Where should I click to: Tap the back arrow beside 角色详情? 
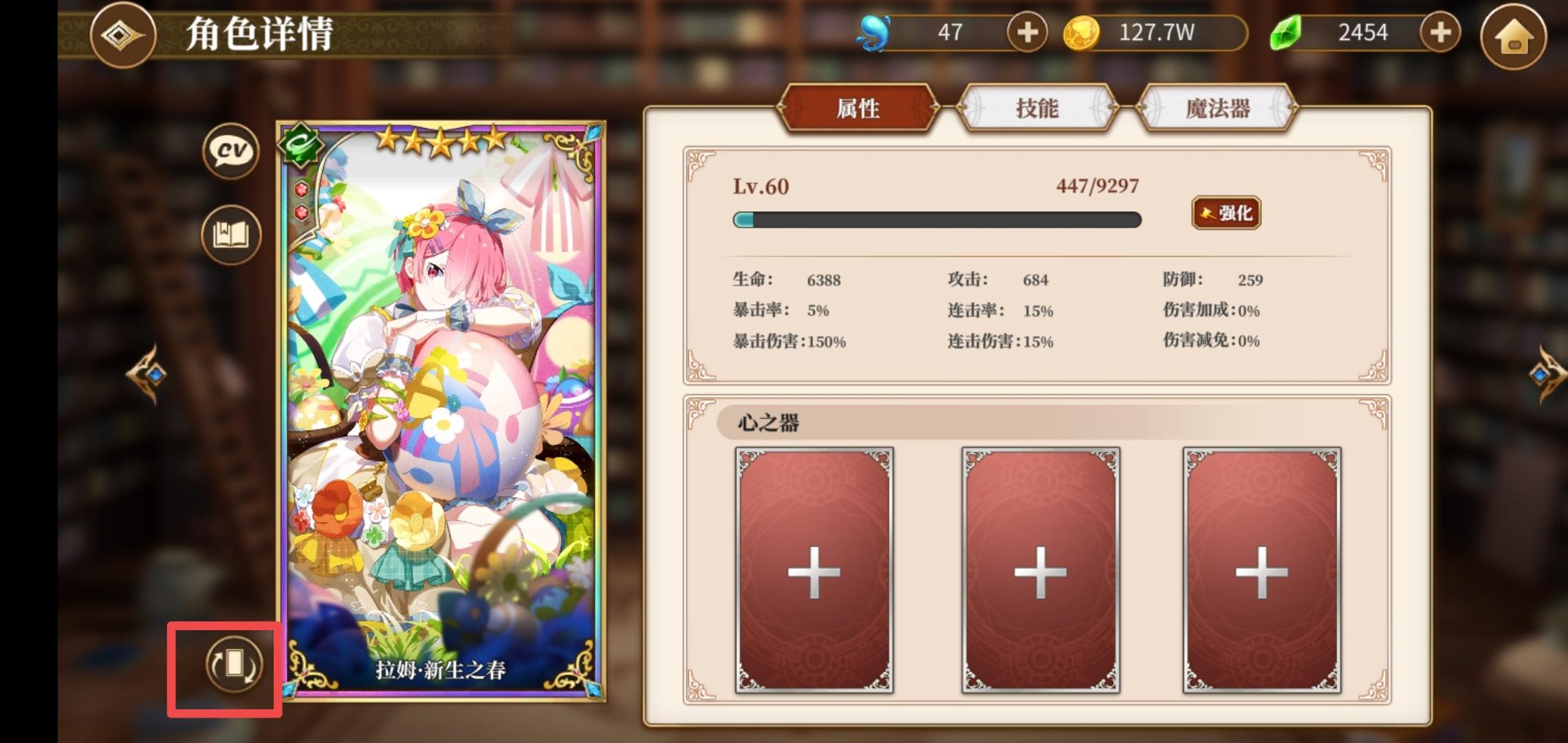pyautogui.click(x=124, y=35)
